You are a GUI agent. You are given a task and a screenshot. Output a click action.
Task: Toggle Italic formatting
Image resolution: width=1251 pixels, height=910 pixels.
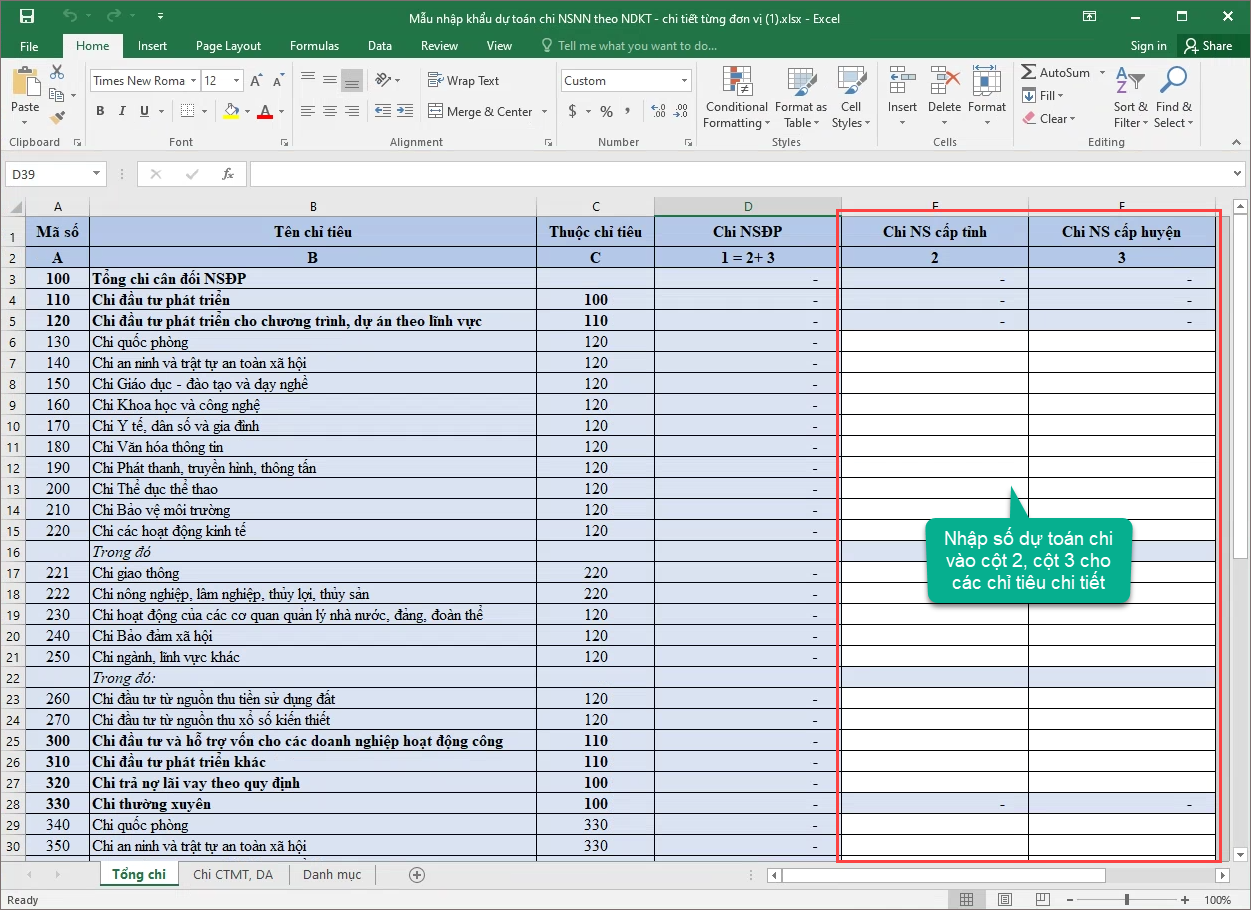pyautogui.click(x=121, y=111)
